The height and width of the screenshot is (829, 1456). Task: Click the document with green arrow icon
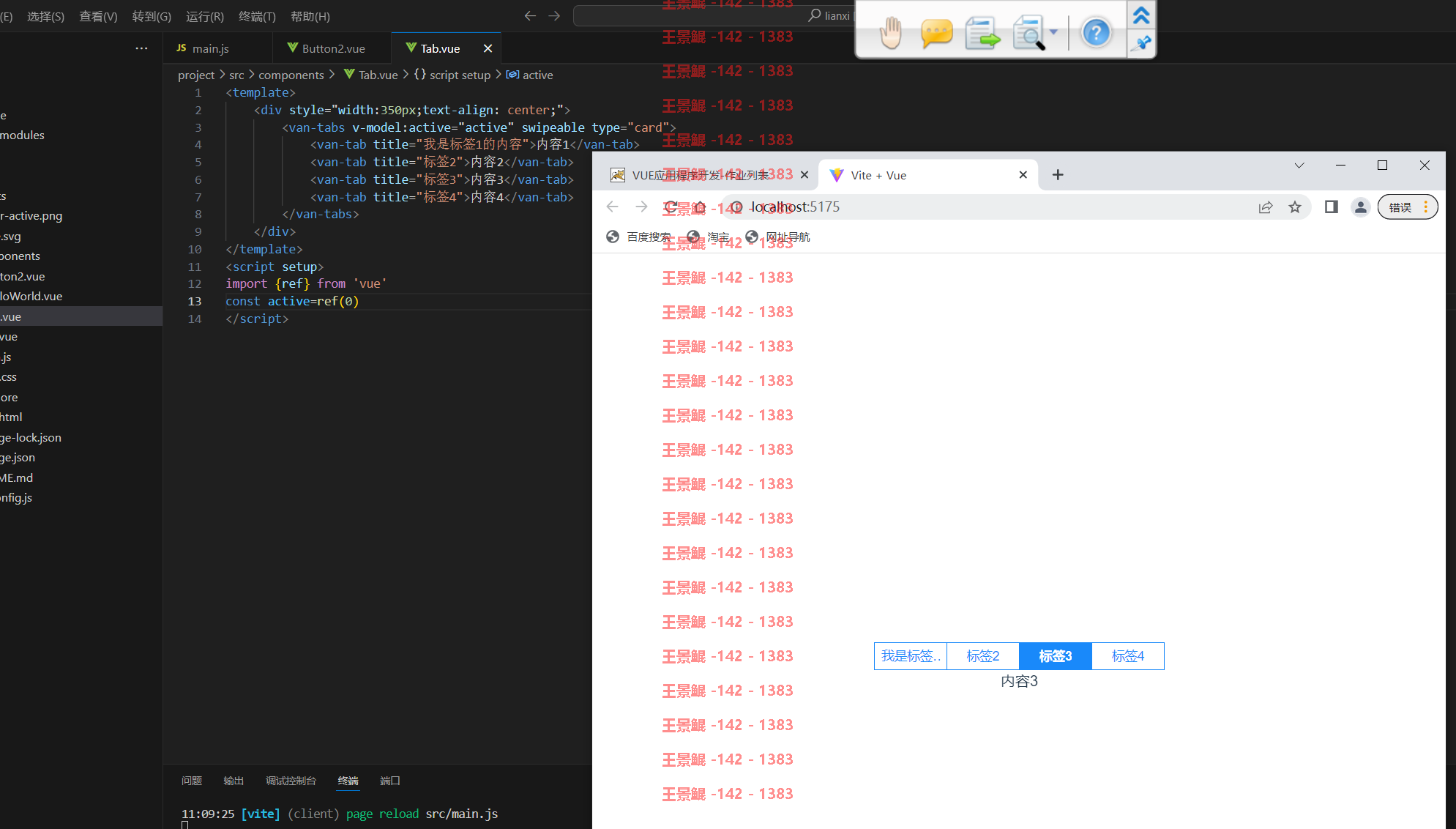click(982, 33)
